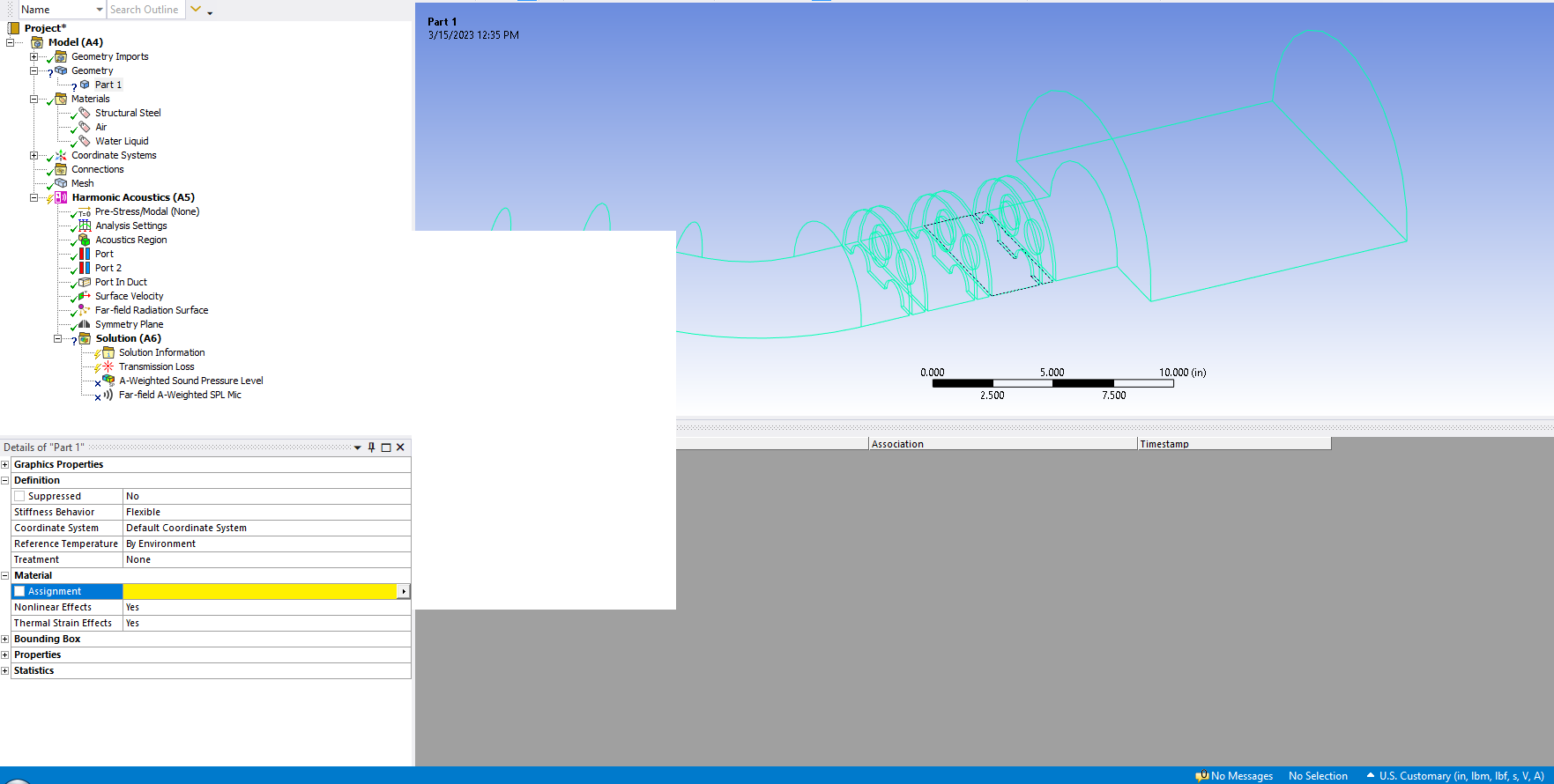Screen dimensions: 1554x784
Task: Collapse the Materials tree node
Action: 34,99
